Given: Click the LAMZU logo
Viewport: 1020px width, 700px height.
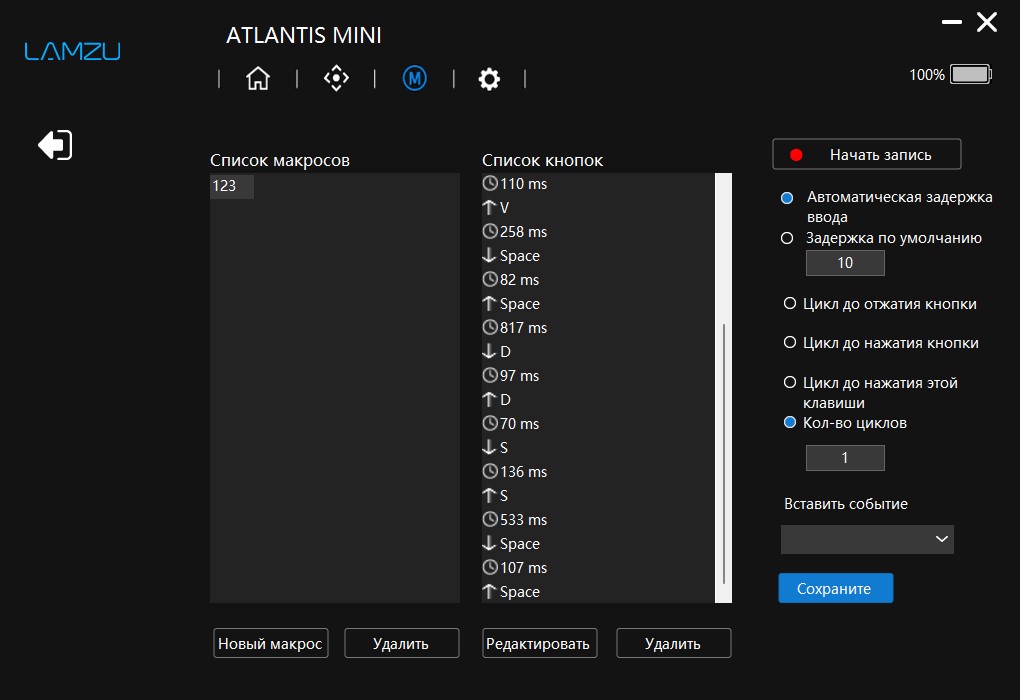Looking at the screenshot, I should point(72,51).
